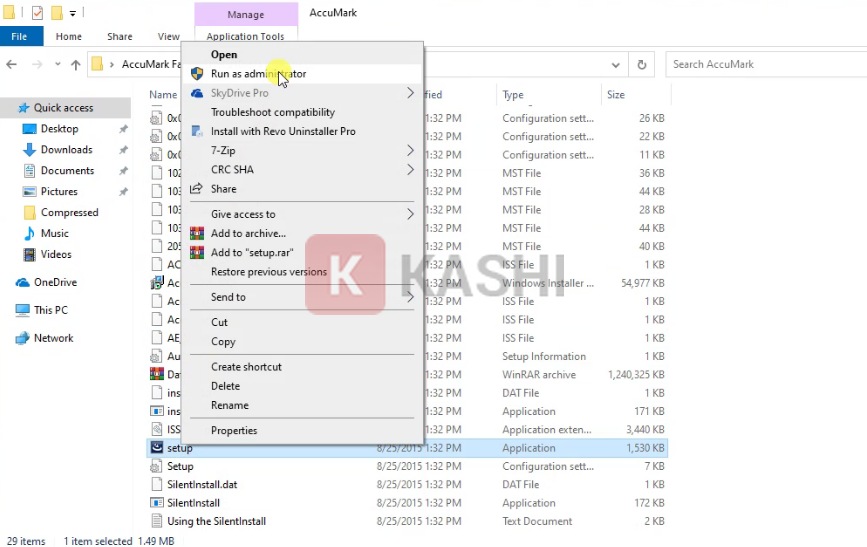This screenshot has height=547, width=867.
Task: Click the Desktop folder icon in sidebar
Action: pos(29,129)
